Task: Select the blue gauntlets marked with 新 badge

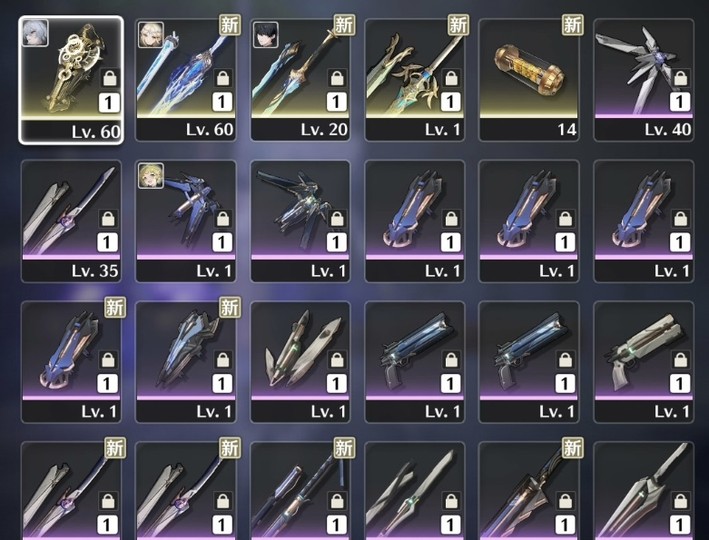Action: pyautogui.click(x=71, y=362)
